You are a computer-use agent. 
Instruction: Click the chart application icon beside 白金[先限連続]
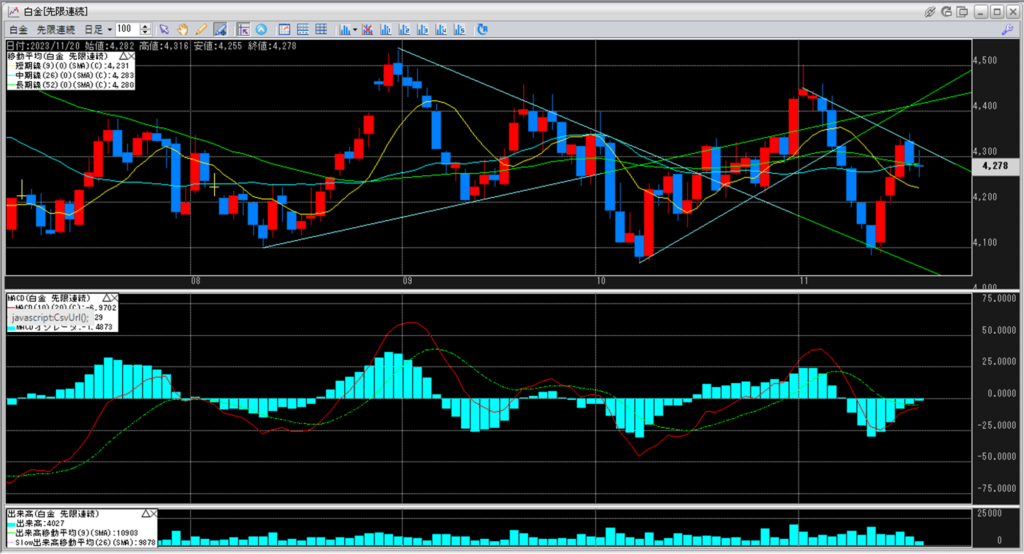(12, 12)
